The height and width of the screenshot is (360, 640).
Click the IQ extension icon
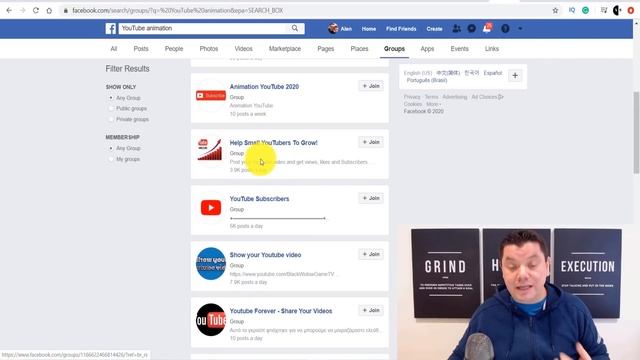tap(572, 10)
